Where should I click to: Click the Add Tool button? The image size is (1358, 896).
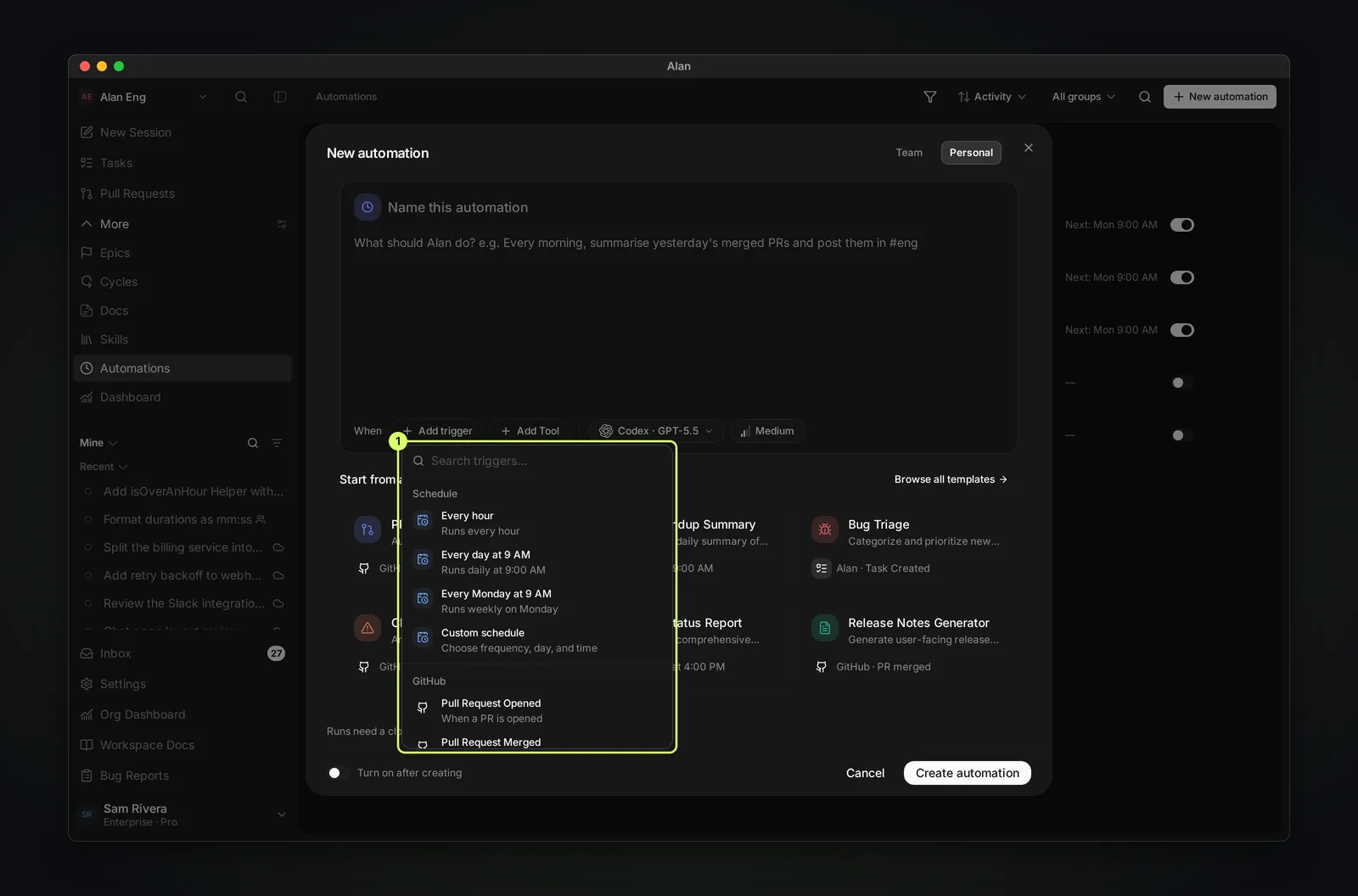click(x=530, y=431)
